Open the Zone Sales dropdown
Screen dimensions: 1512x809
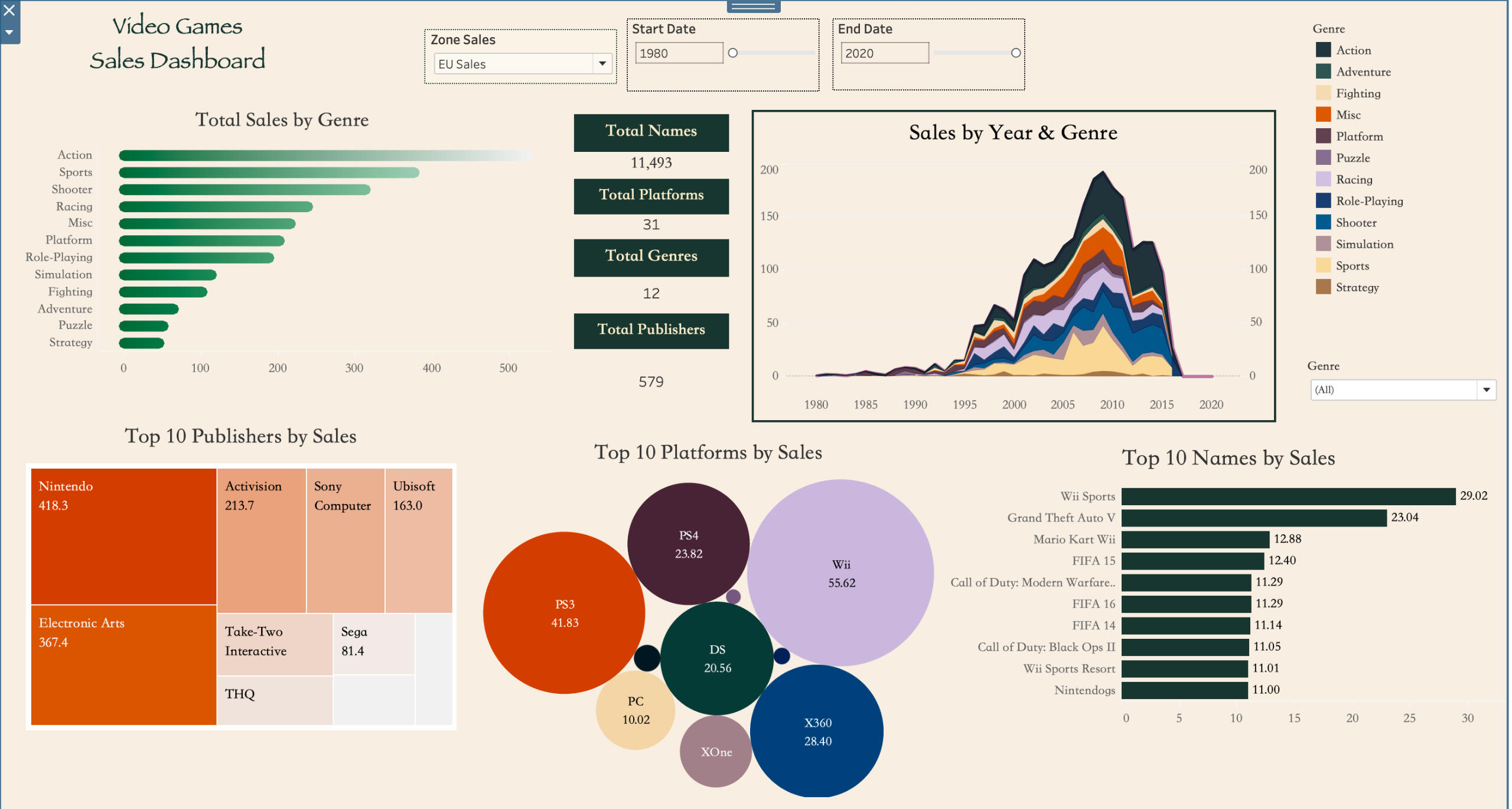pyautogui.click(x=602, y=63)
